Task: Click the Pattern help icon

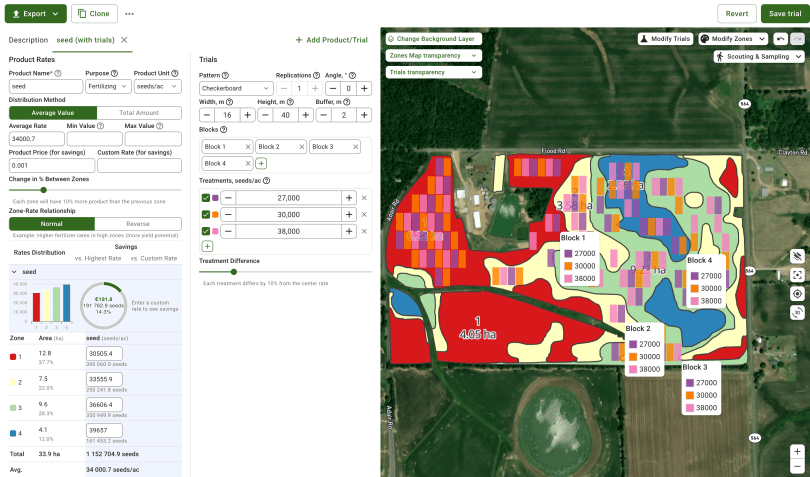Action: (x=225, y=75)
